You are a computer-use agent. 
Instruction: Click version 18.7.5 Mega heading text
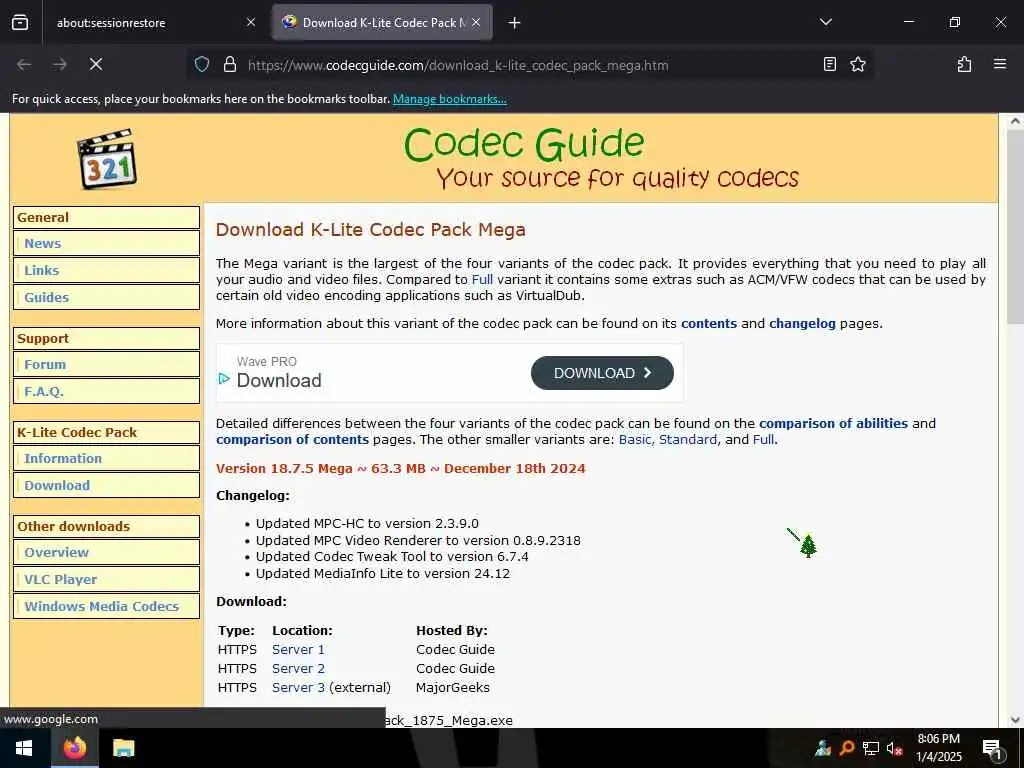tap(400, 469)
